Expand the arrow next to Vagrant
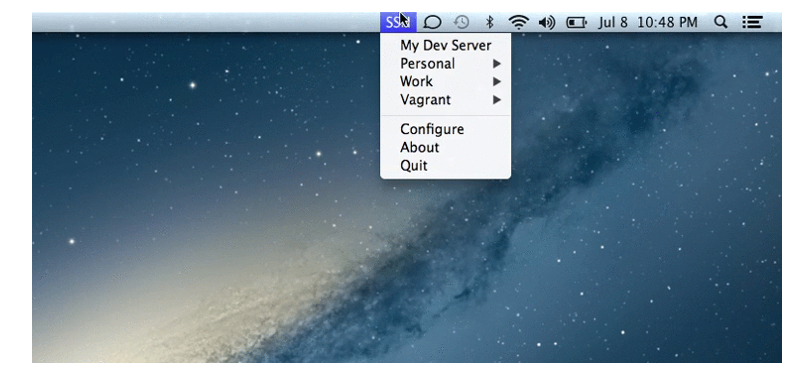Image resolution: width=801 pixels, height=374 pixels. (x=497, y=100)
